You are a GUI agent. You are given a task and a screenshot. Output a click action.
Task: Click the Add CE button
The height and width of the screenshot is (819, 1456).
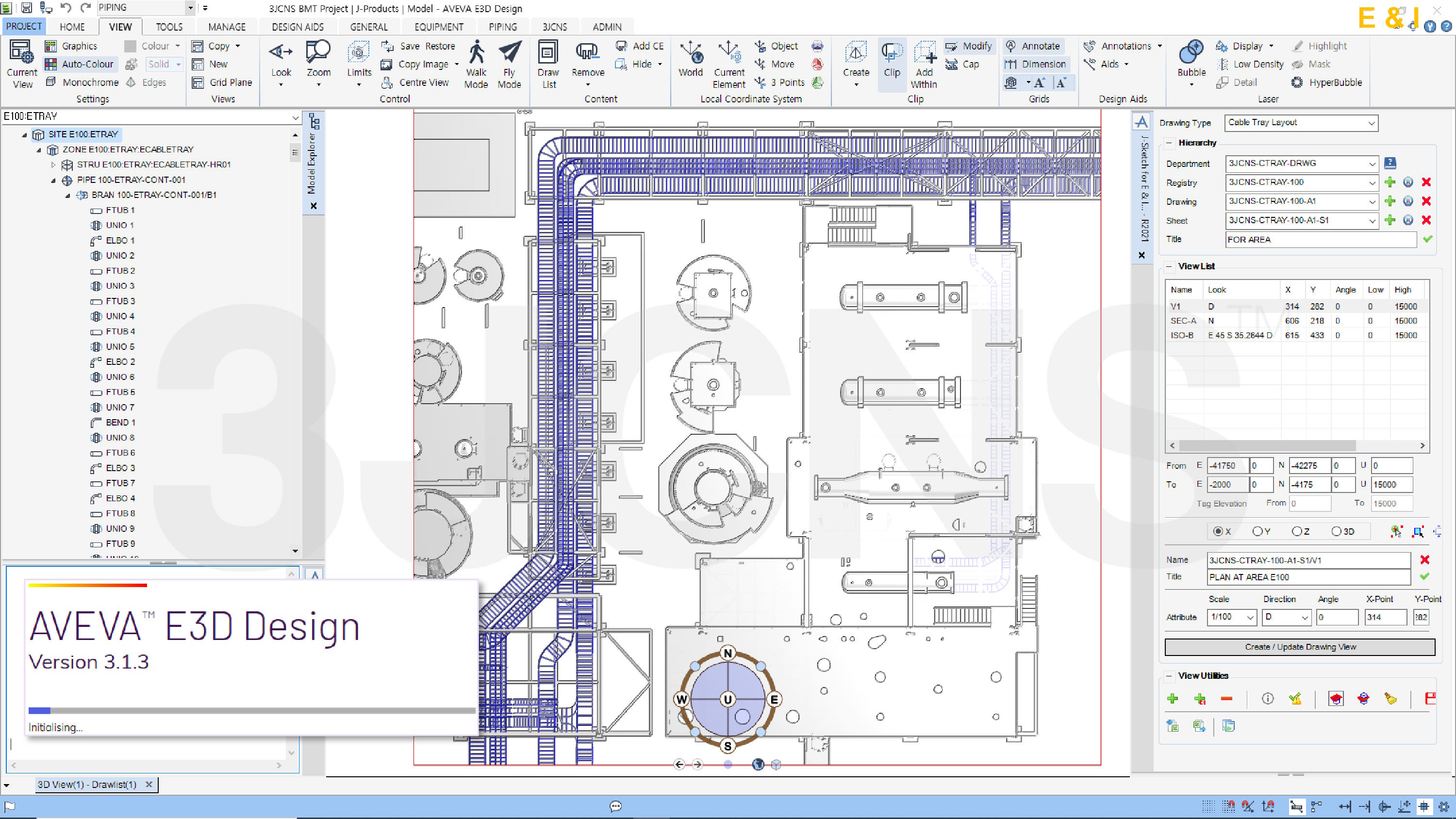pos(640,46)
